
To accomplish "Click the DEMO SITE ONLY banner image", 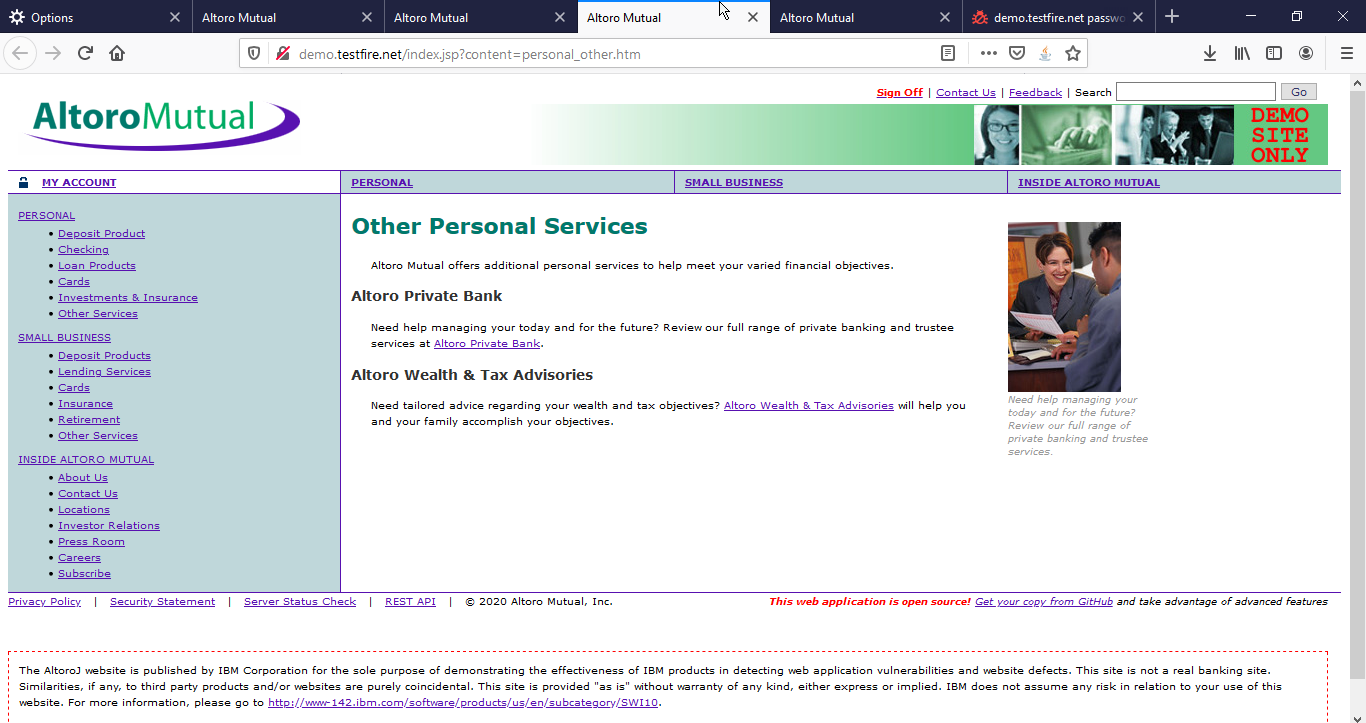I will (x=1279, y=135).
